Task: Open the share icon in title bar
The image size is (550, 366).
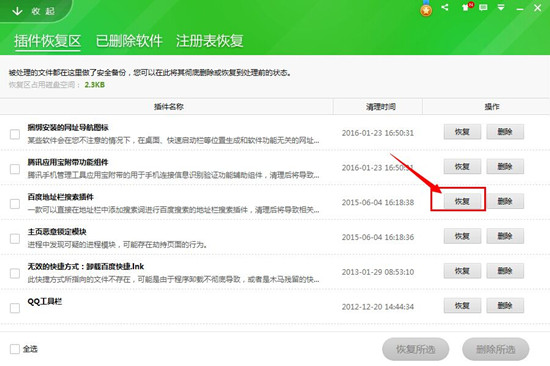Action: click(x=445, y=7)
